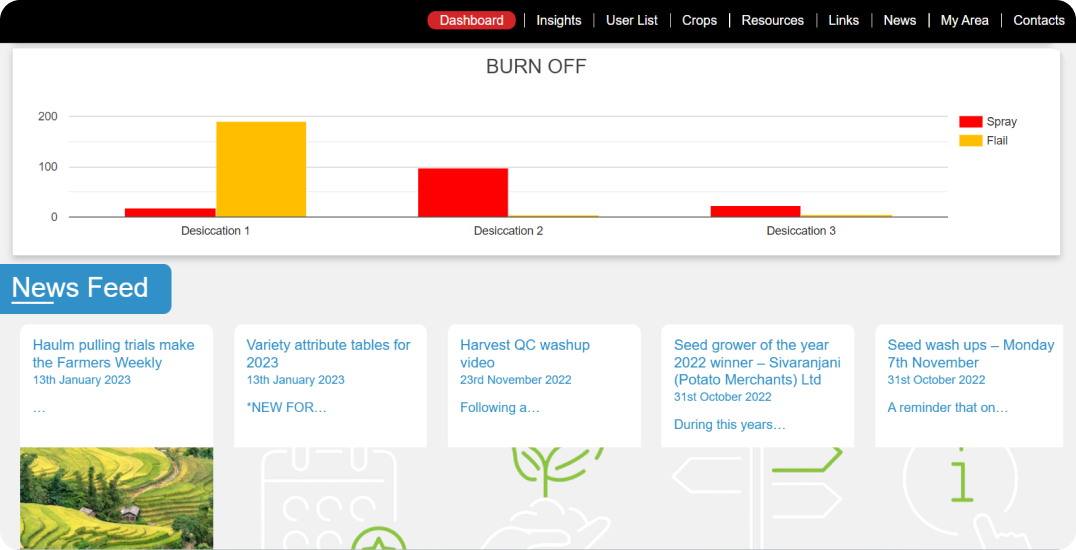Click the plant-in-hand icon under Harvest QC washup
The height and width of the screenshot is (550, 1076).
tap(544, 498)
